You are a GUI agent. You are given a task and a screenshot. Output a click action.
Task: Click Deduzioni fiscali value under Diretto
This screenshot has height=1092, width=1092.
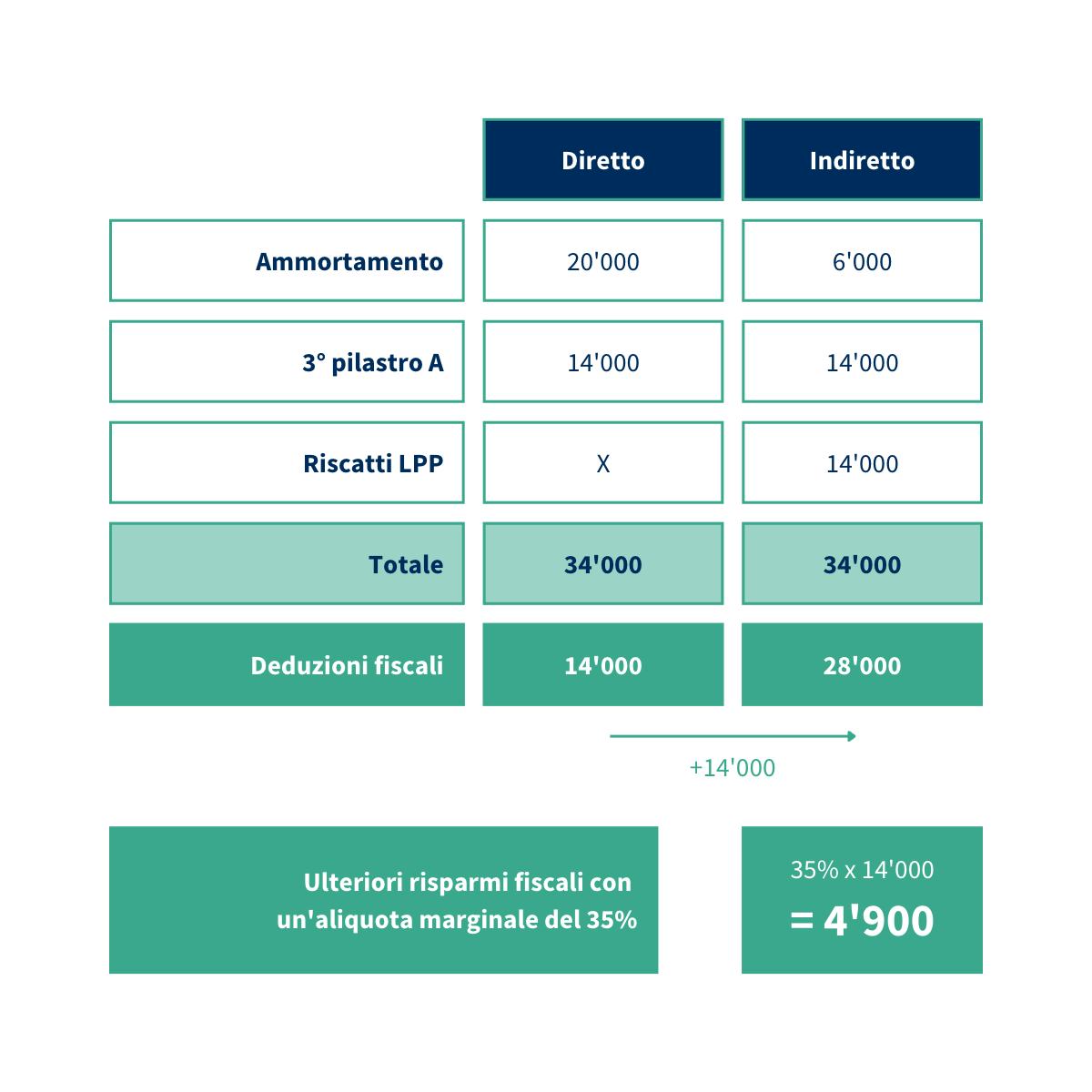pyautogui.click(x=602, y=665)
